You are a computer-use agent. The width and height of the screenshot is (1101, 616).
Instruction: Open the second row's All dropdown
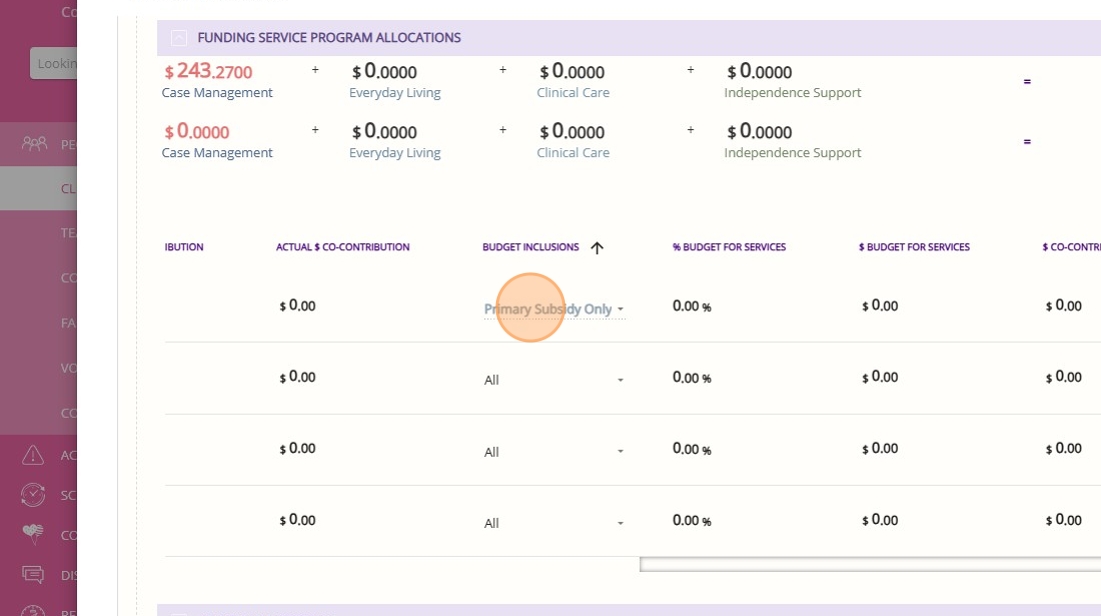tap(554, 380)
